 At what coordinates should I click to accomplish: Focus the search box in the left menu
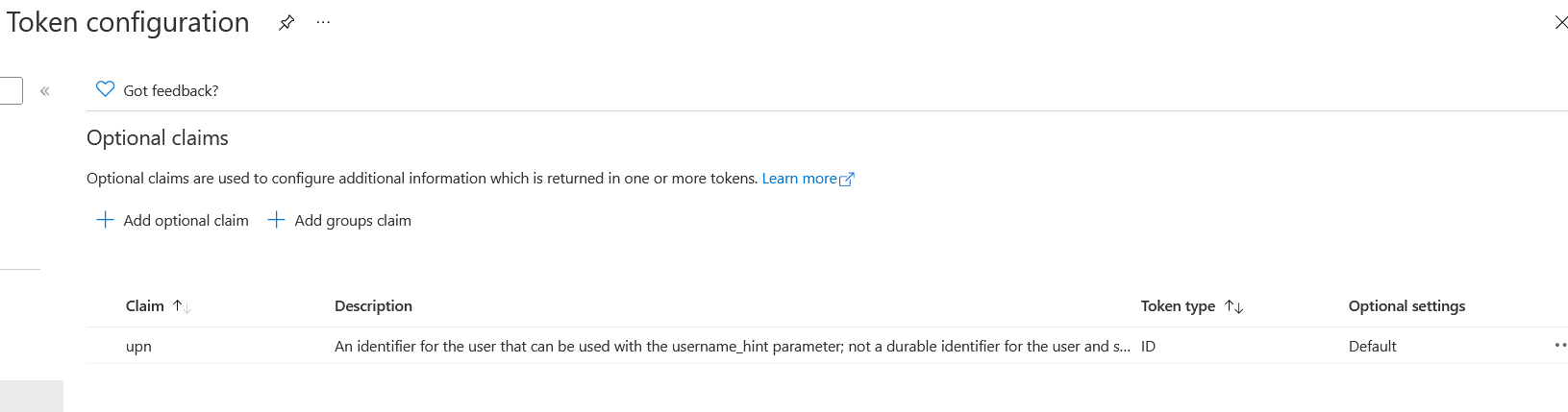coord(10,91)
